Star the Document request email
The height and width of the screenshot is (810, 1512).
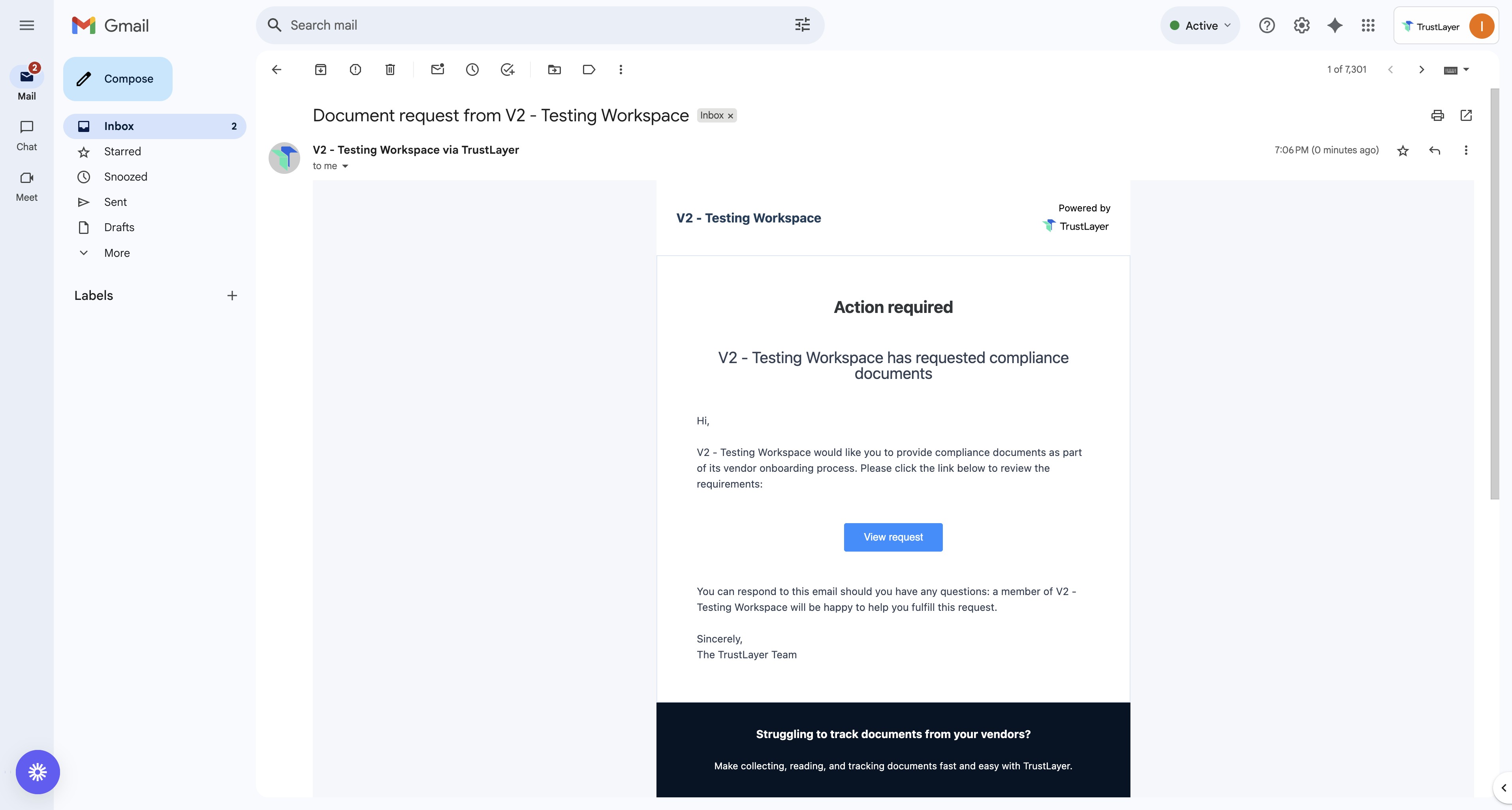(1403, 151)
